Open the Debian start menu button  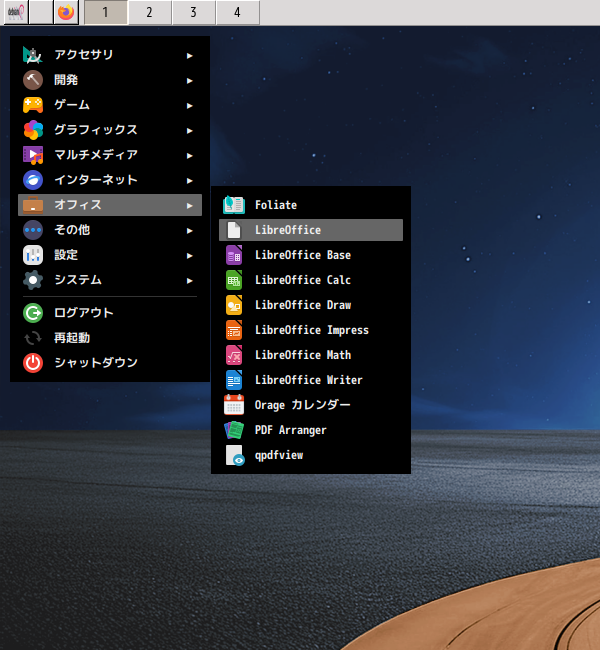(x=16, y=12)
